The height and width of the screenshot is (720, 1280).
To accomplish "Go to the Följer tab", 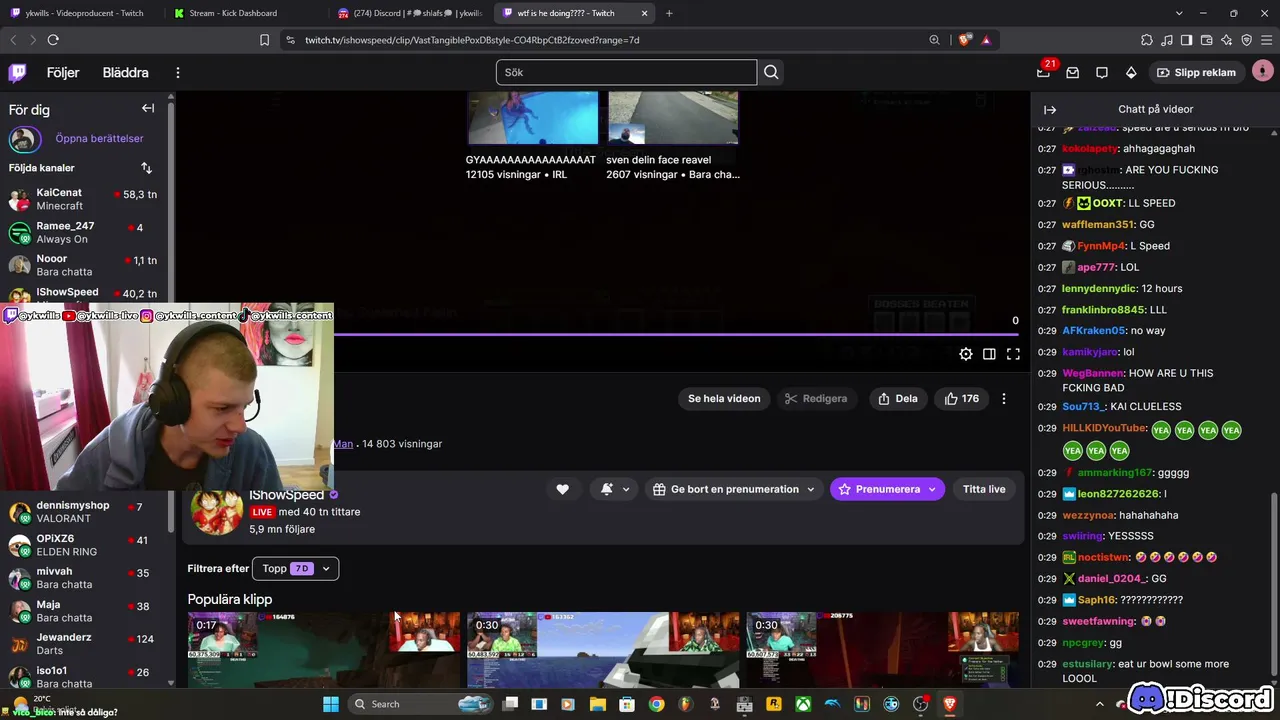I will point(63,73).
